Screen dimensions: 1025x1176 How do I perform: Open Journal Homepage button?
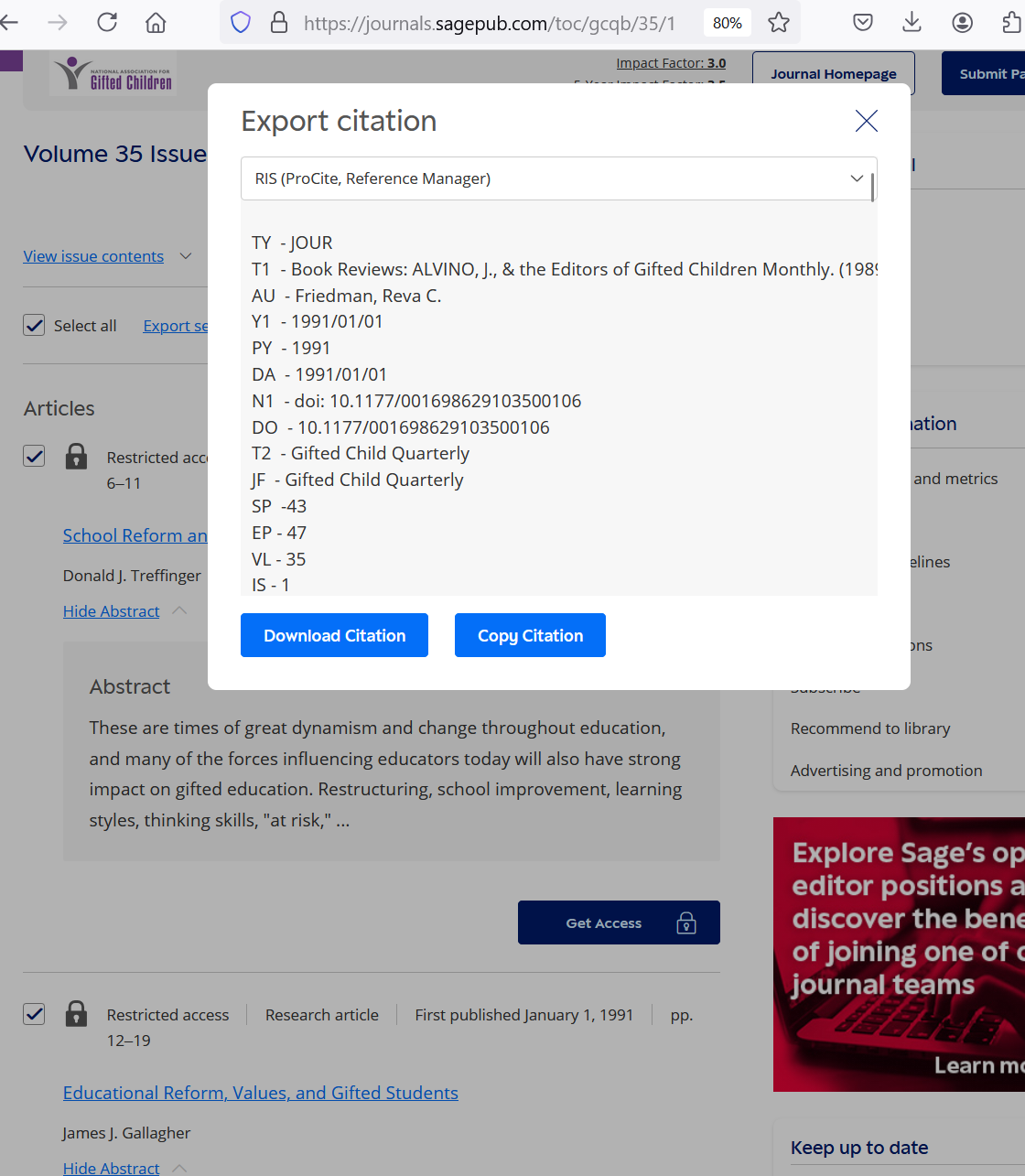(x=834, y=74)
